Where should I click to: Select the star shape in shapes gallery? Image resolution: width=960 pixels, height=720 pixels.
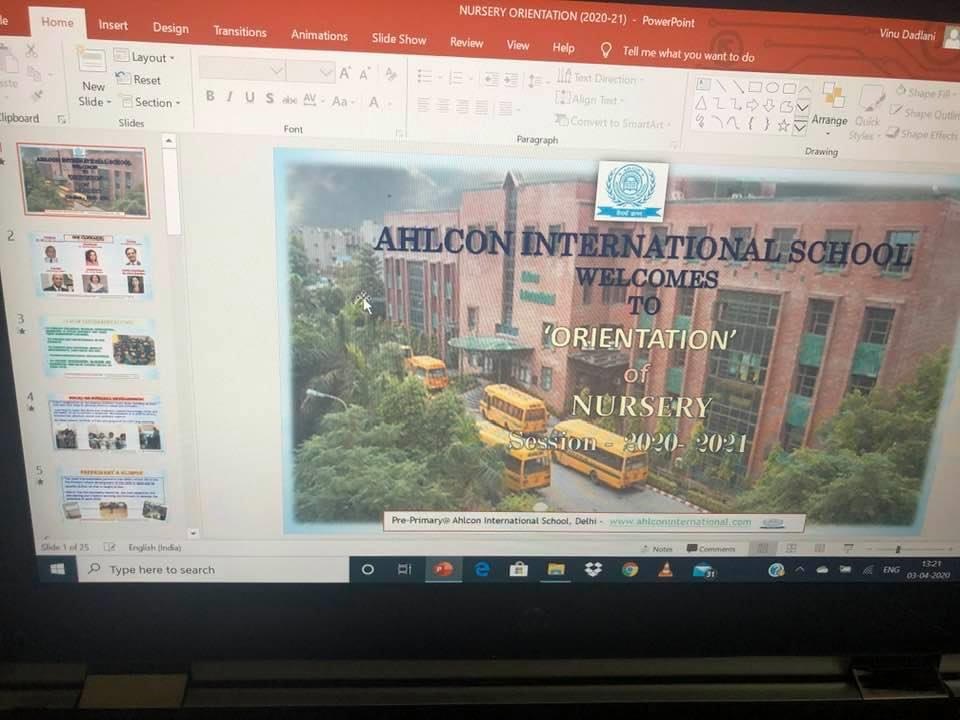pos(783,126)
